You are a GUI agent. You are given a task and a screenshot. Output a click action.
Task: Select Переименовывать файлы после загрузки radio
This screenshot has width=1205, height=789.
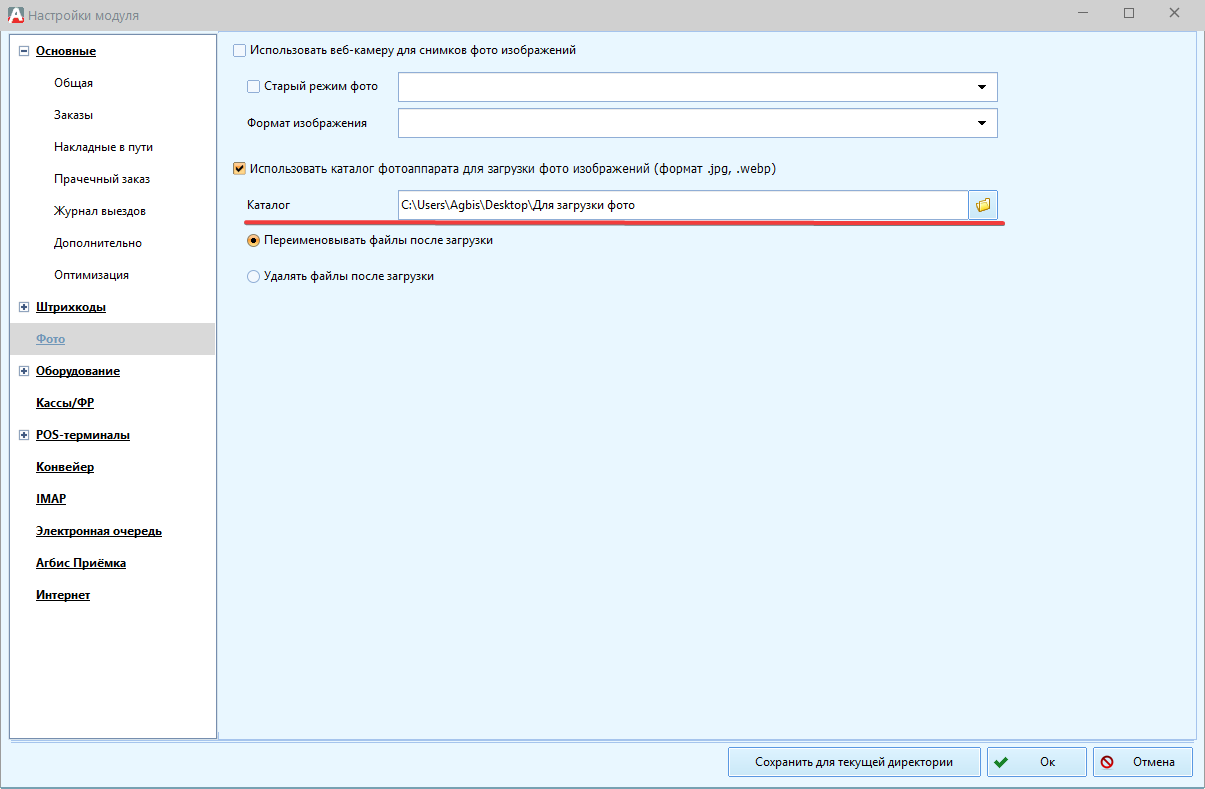pyautogui.click(x=253, y=240)
